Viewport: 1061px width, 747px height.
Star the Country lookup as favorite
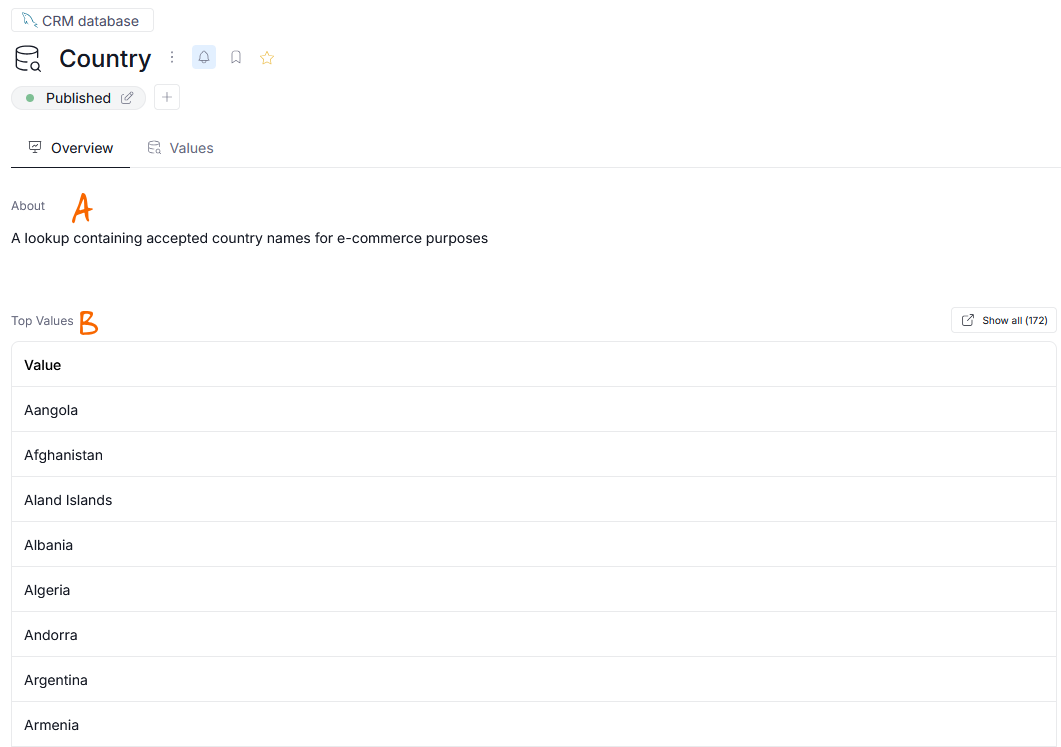tap(267, 58)
